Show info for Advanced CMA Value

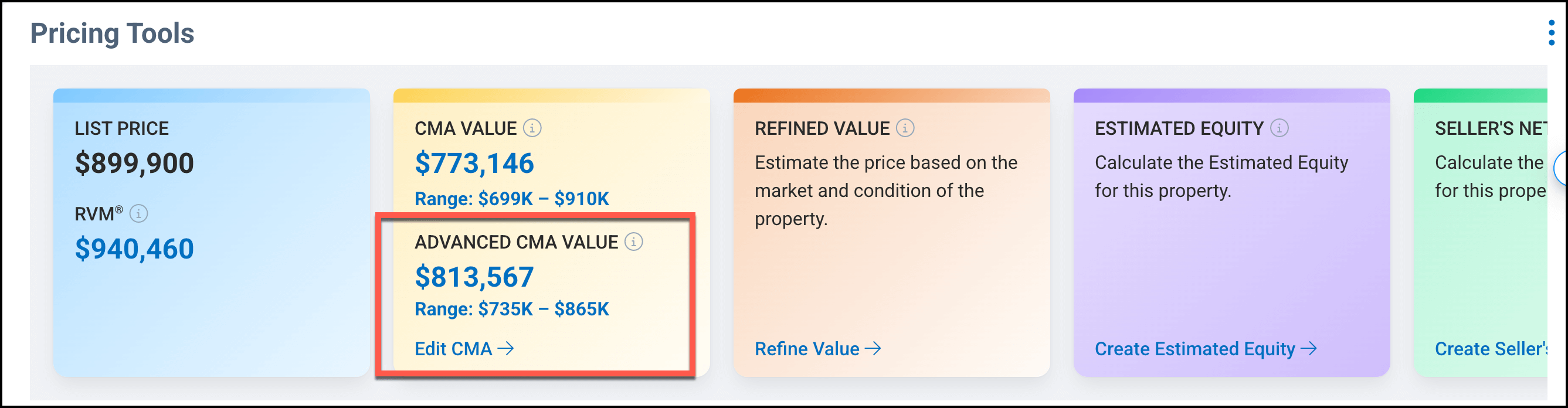pyautogui.click(x=634, y=242)
